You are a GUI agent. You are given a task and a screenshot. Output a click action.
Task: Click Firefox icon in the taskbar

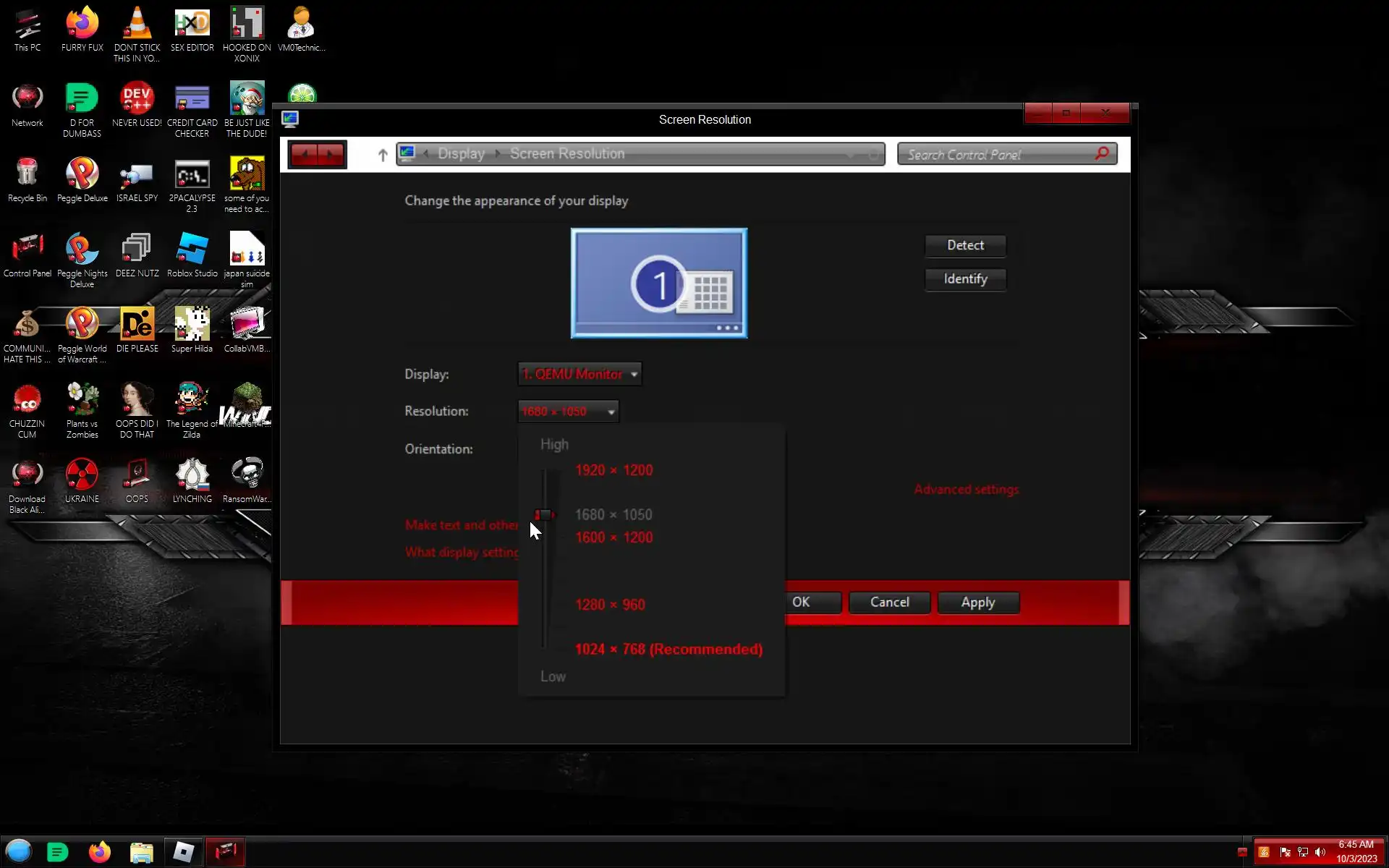[99, 852]
